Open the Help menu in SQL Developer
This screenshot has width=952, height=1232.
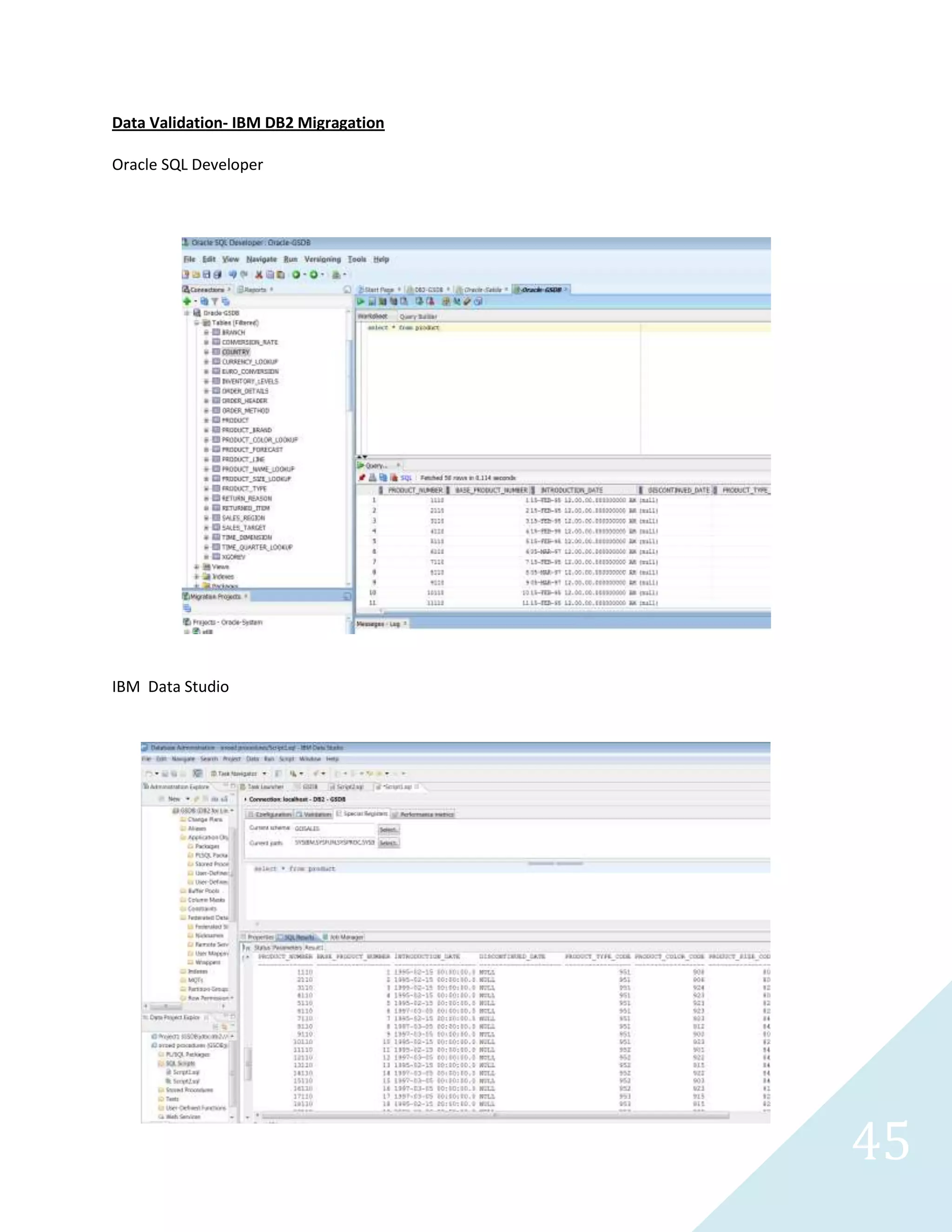(x=381, y=259)
